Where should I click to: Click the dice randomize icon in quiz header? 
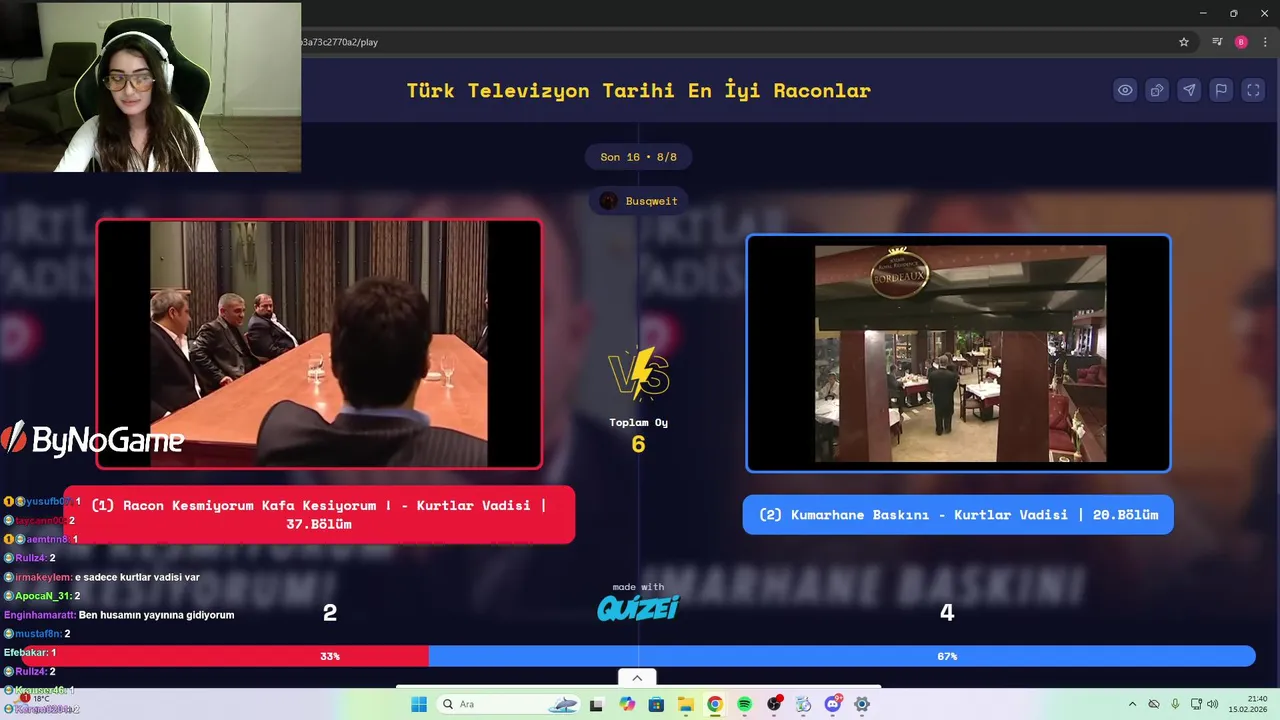1157,90
